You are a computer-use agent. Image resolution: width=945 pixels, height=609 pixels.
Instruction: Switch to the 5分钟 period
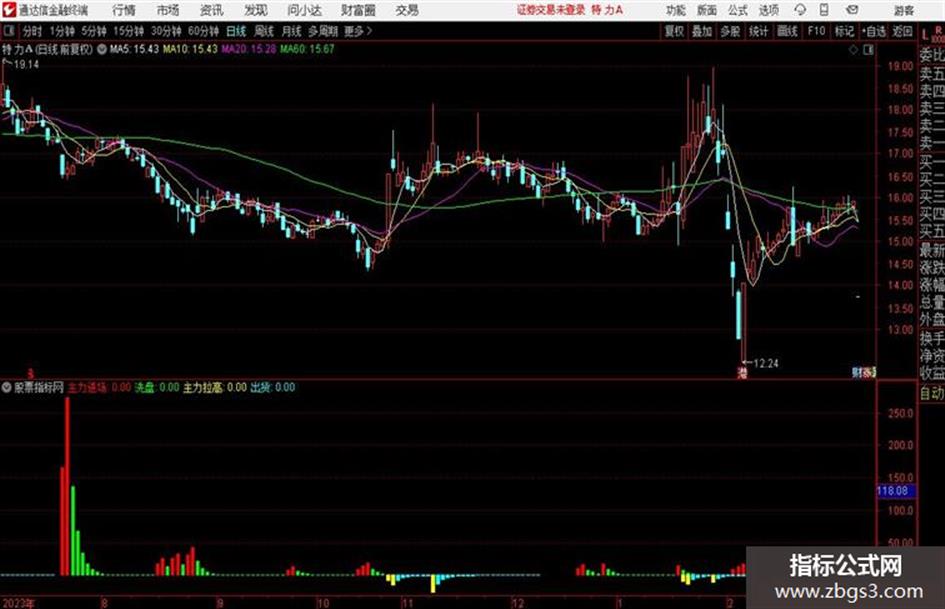click(94, 31)
